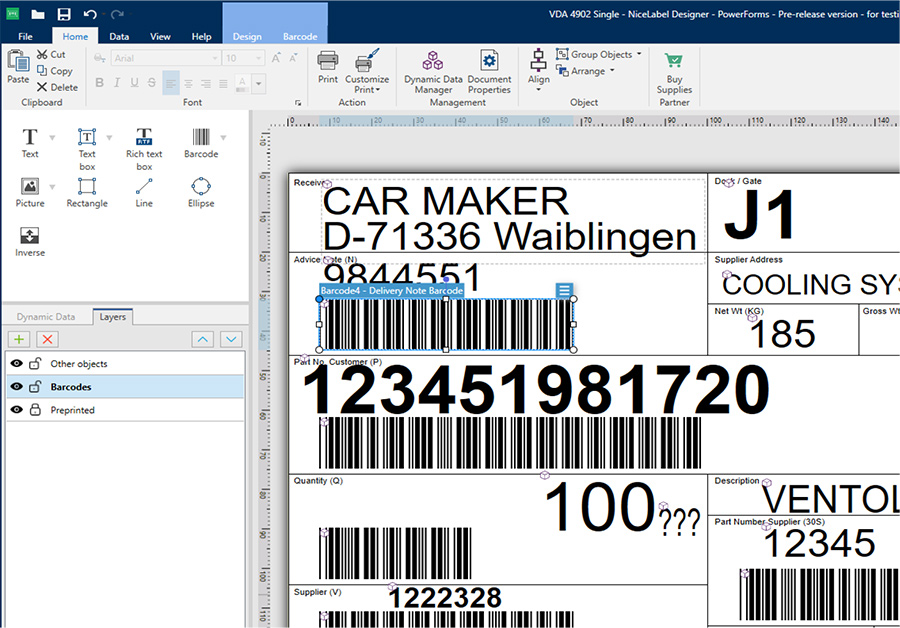
Task: Open Customize Print
Action: point(367,71)
